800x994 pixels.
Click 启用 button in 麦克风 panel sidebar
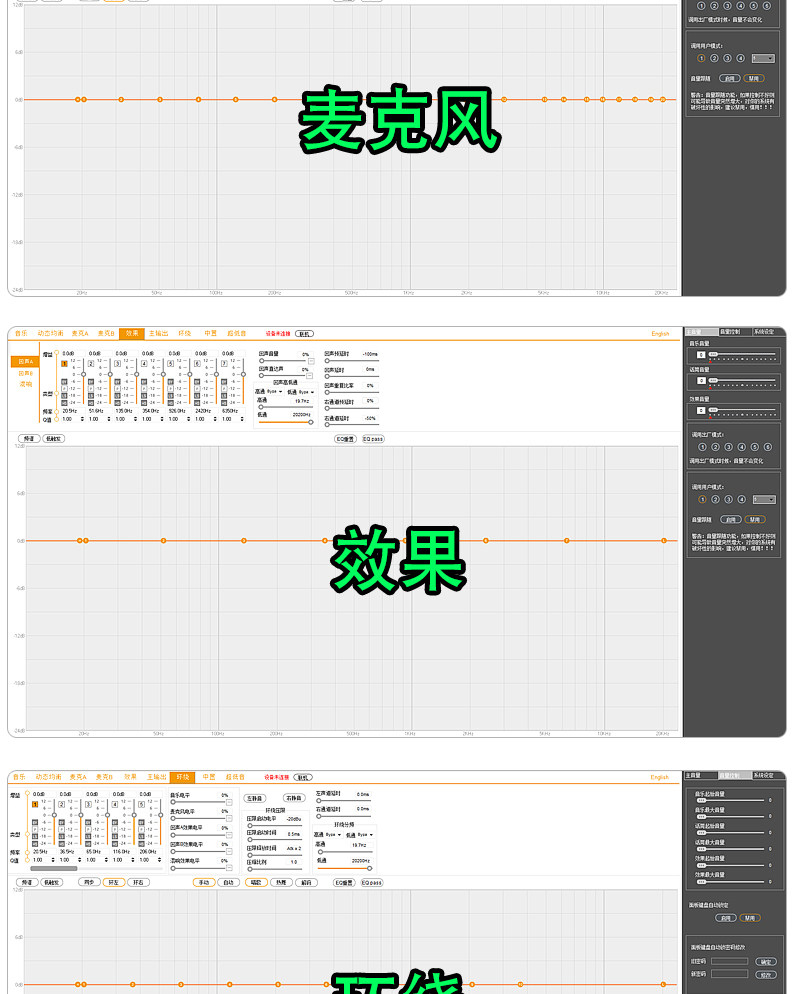click(x=730, y=79)
